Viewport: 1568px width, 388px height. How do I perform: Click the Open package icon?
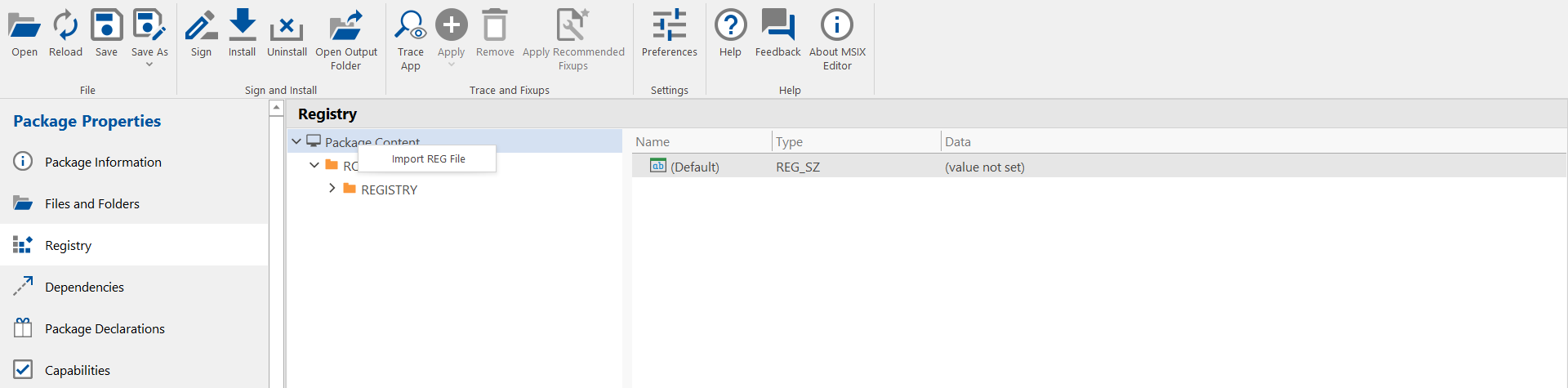(24, 26)
